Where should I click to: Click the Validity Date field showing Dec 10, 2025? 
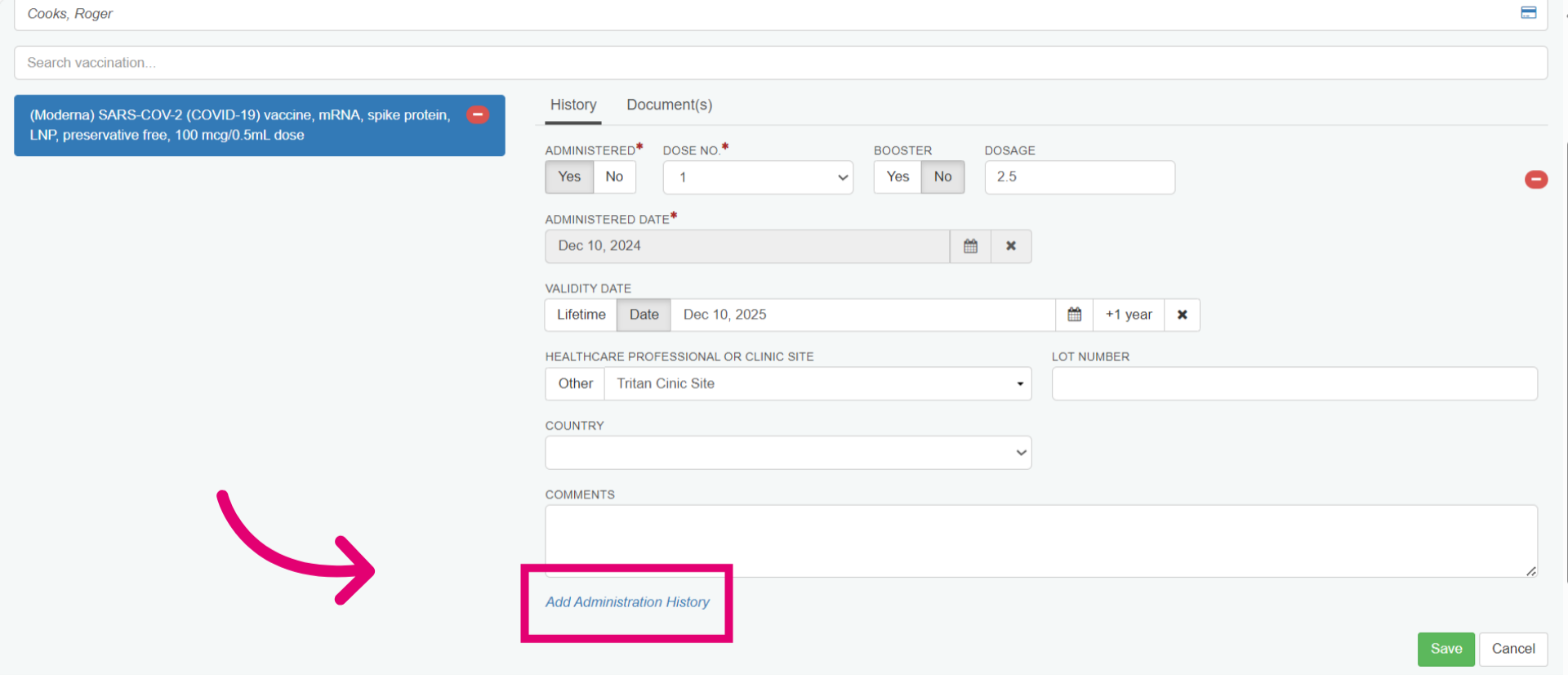click(863, 315)
